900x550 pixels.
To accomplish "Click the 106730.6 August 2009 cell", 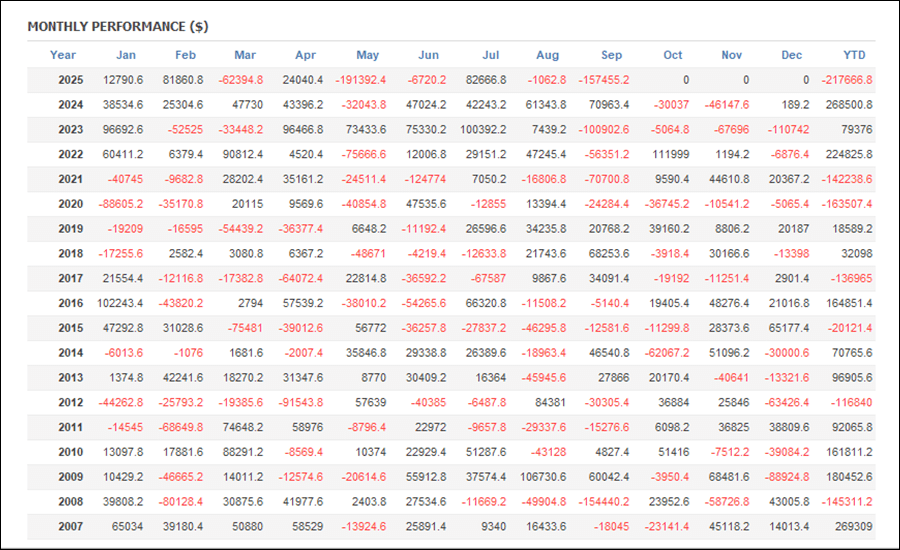I will pyautogui.click(x=544, y=477).
